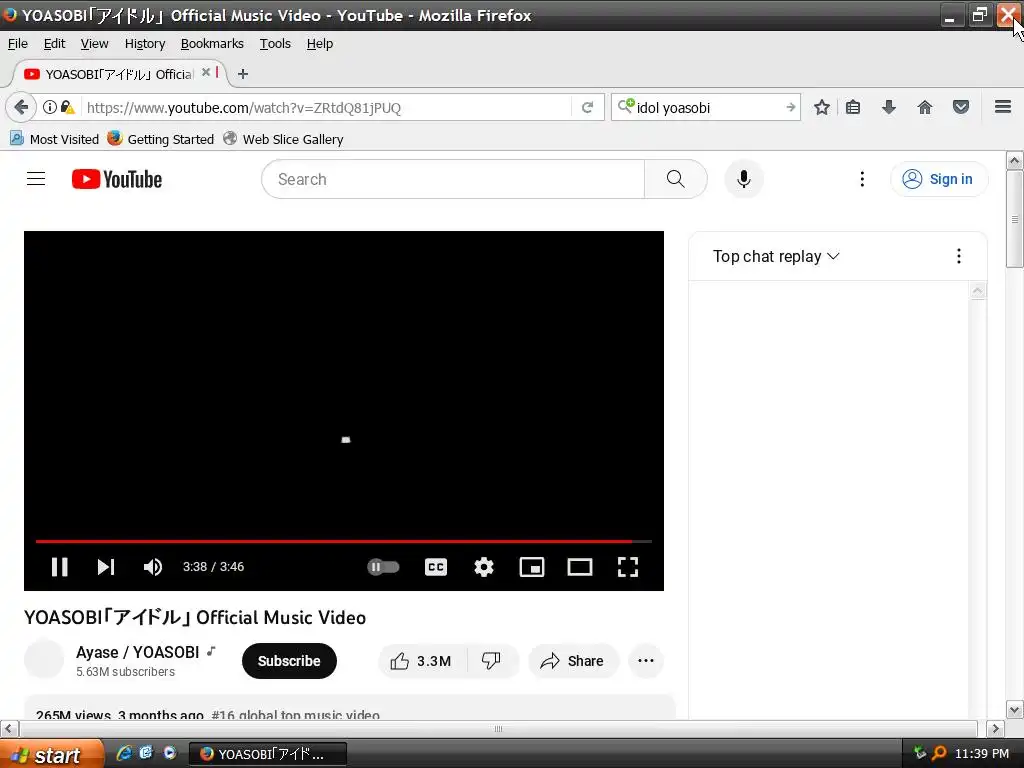Open Most Visited bookmarks folder
Image resolution: width=1024 pixels, height=768 pixels.
(x=54, y=139)
